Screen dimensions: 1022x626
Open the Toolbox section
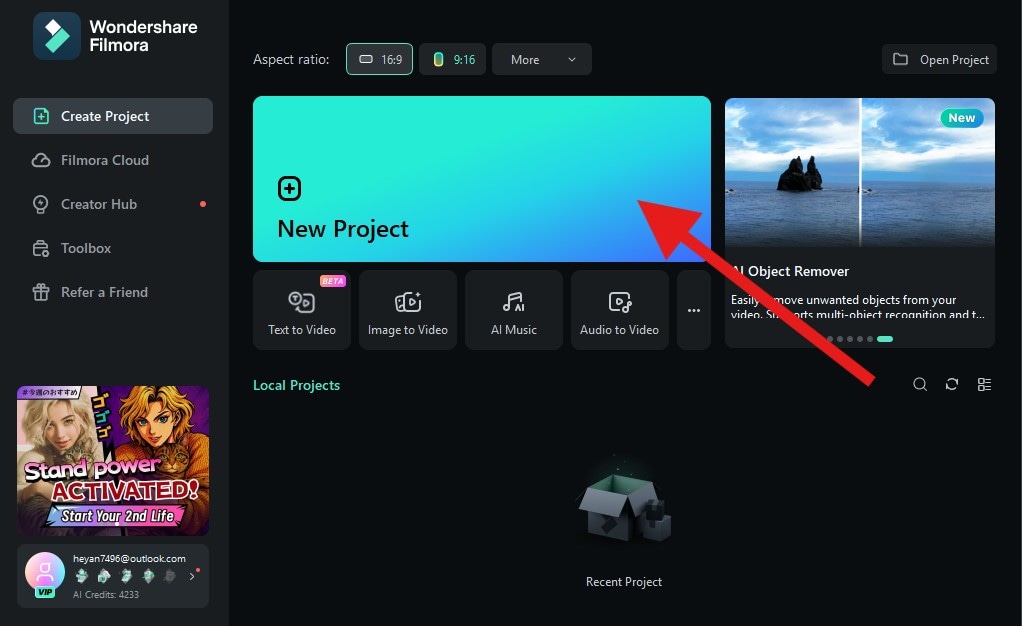pos(113,248)
